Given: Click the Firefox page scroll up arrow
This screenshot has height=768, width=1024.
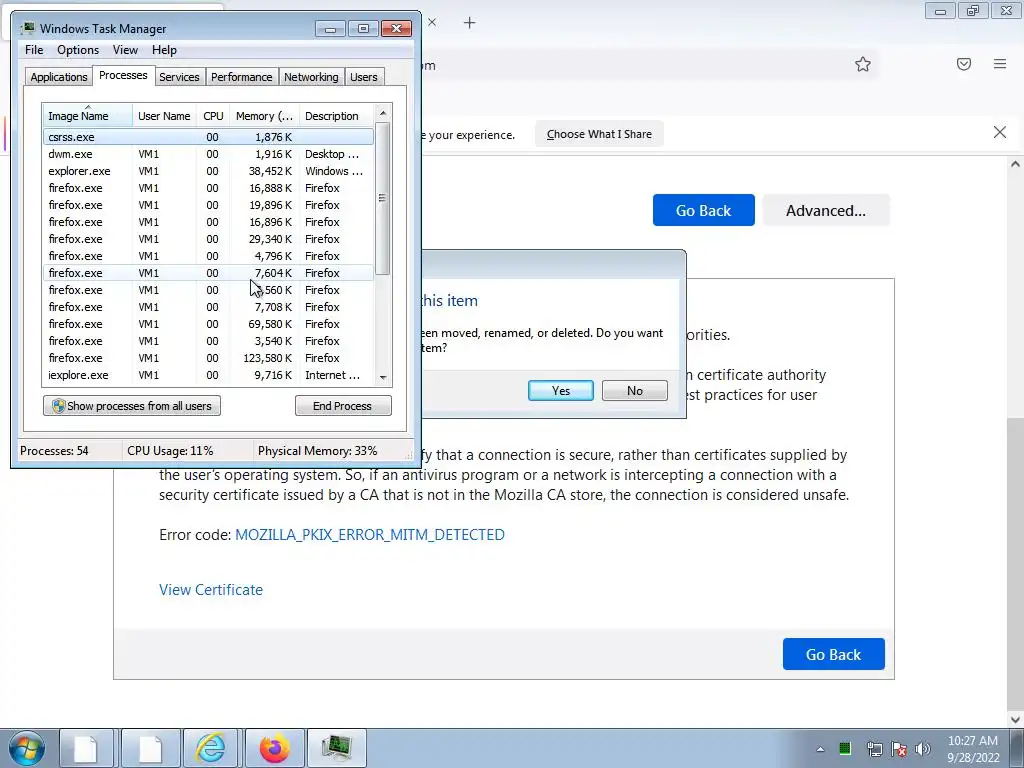Looking at the screenshot, I should pyautogui.click(x=1016, y=165).
